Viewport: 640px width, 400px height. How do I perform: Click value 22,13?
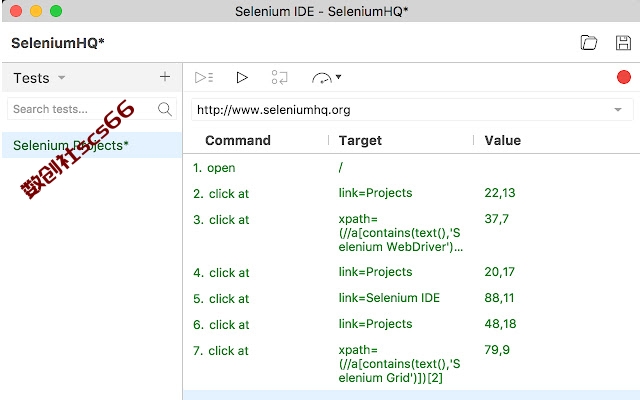coord(500,193)
